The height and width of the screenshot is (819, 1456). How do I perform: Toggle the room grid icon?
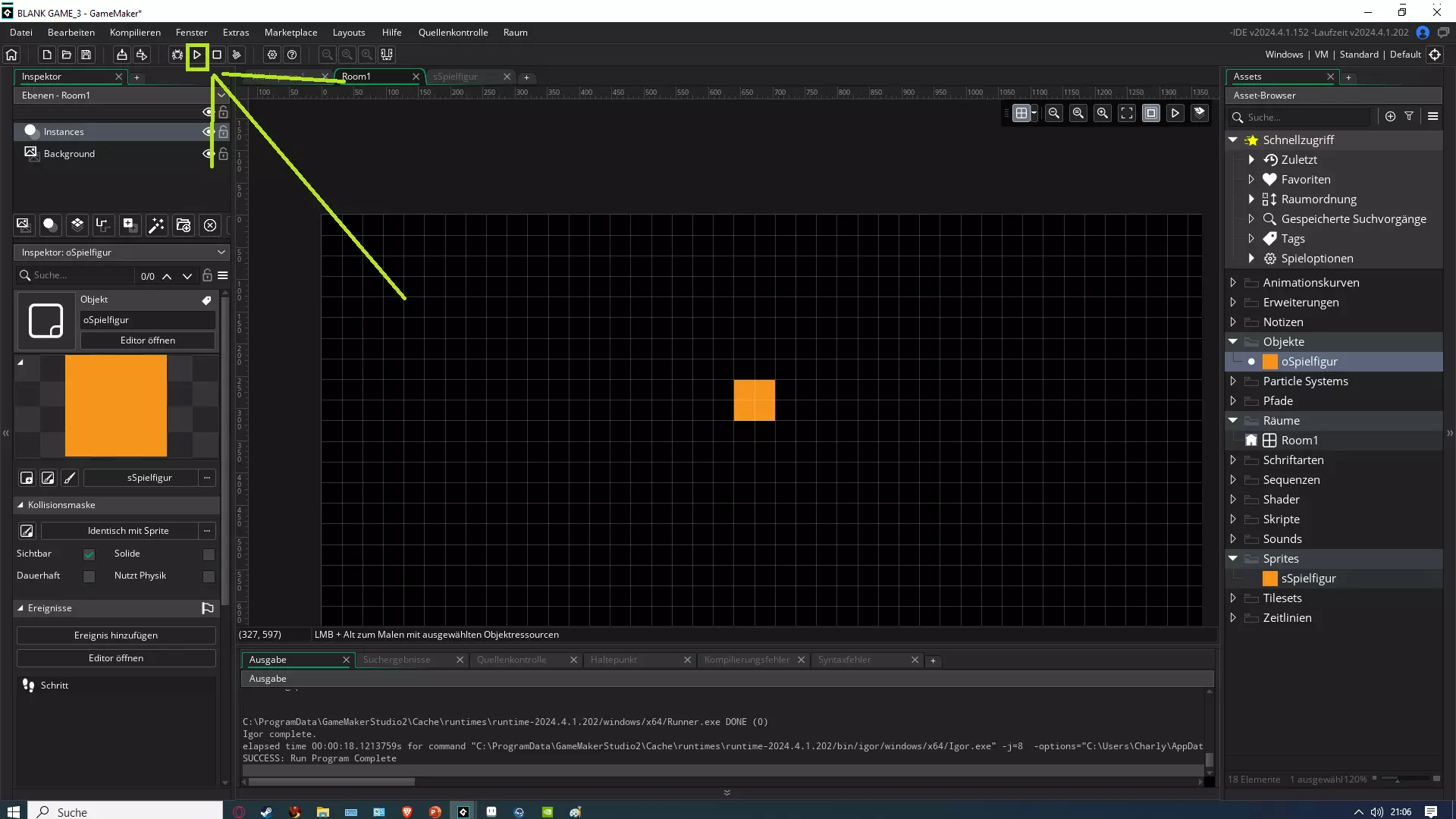click(1021, 113)
